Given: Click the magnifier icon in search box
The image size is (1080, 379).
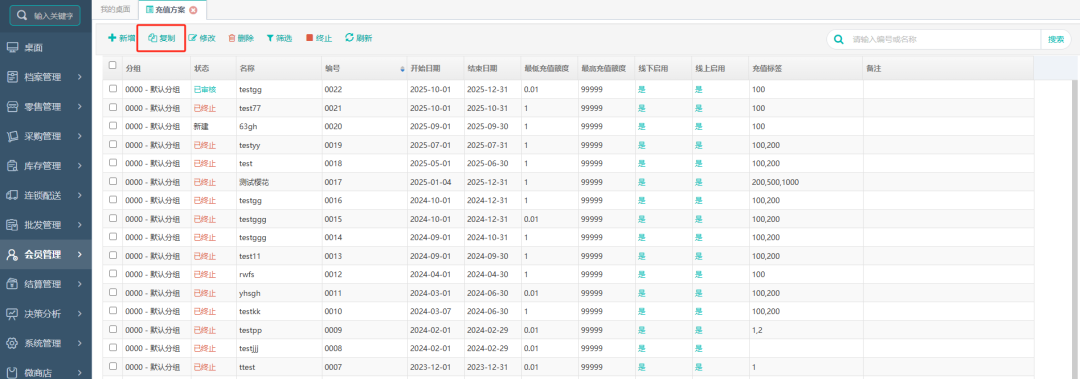Looking at the screenshot, I should point(838,39).
